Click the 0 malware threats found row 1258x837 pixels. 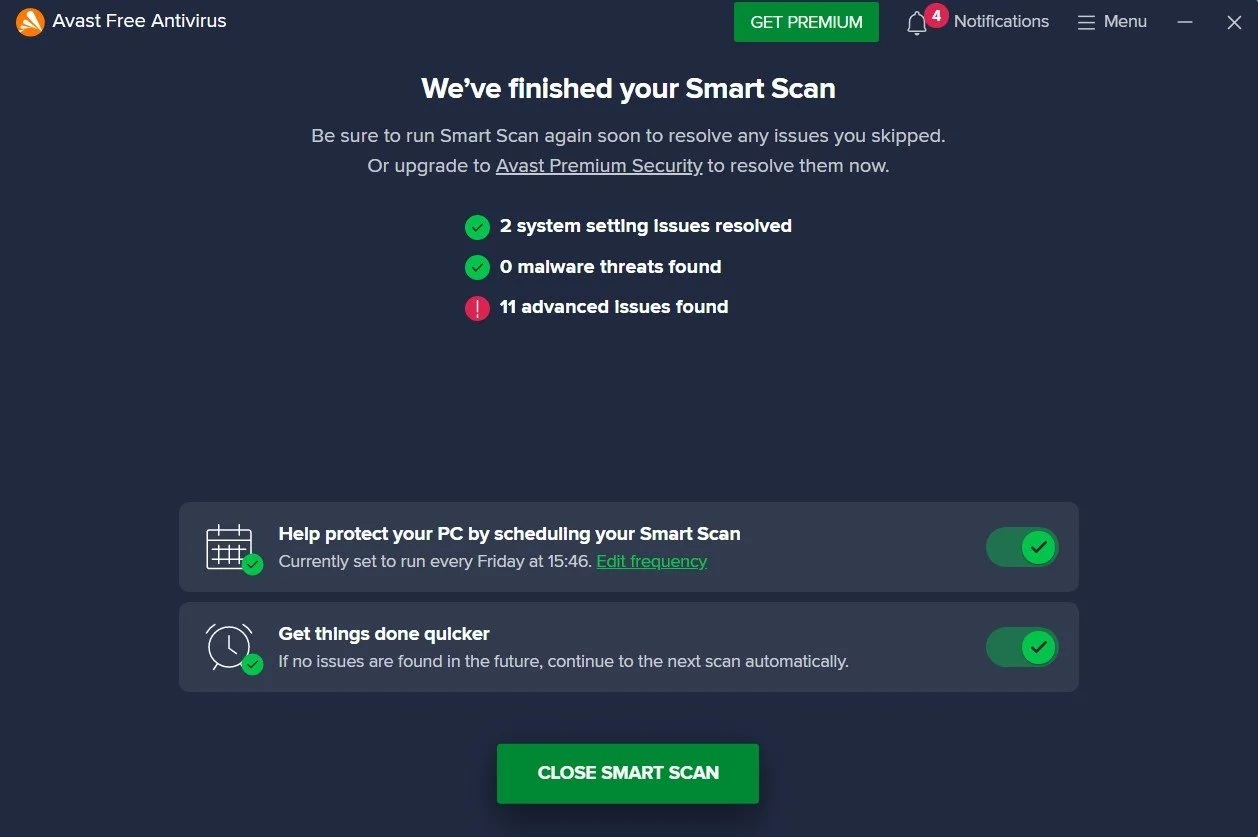tap(610, 267)
